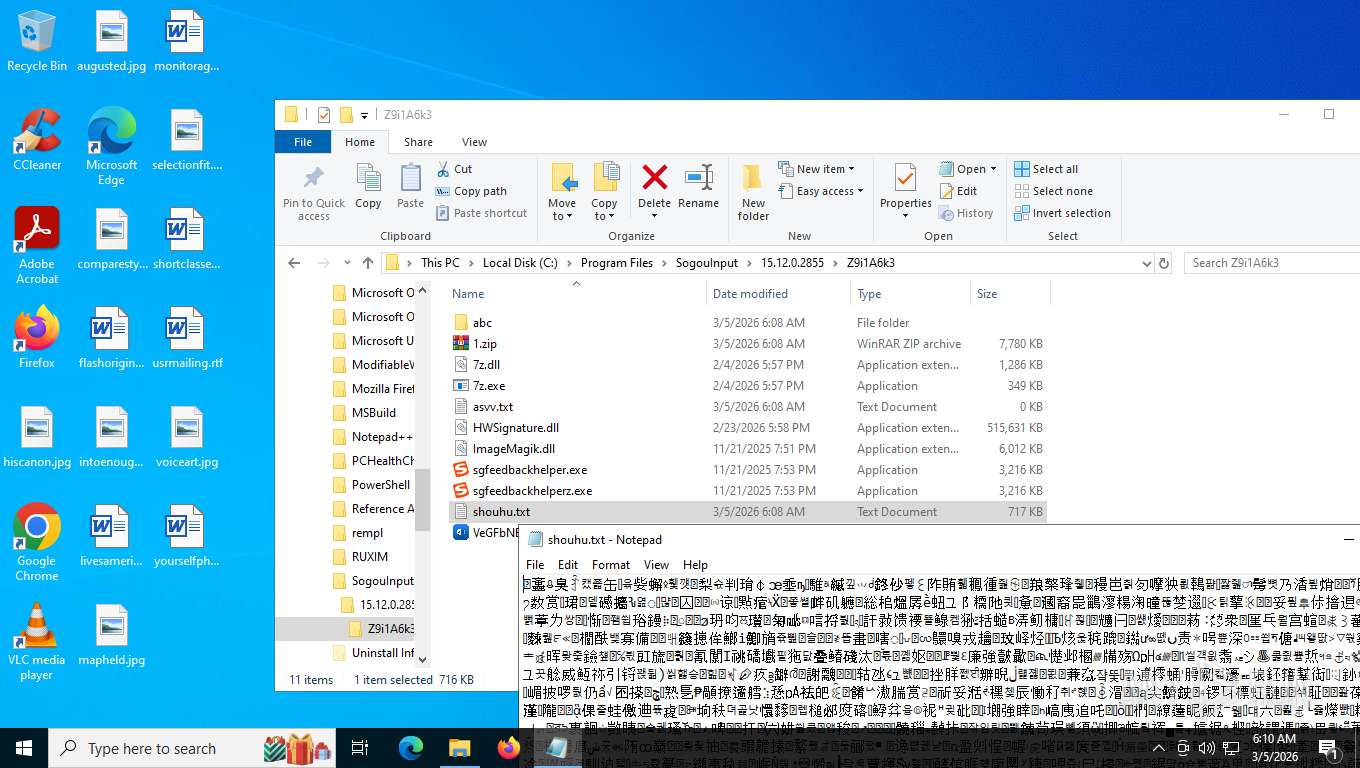Viewport: 1360px width, 768px height.
Task: Expand the address bar history dropdown
Action: 1146,263
